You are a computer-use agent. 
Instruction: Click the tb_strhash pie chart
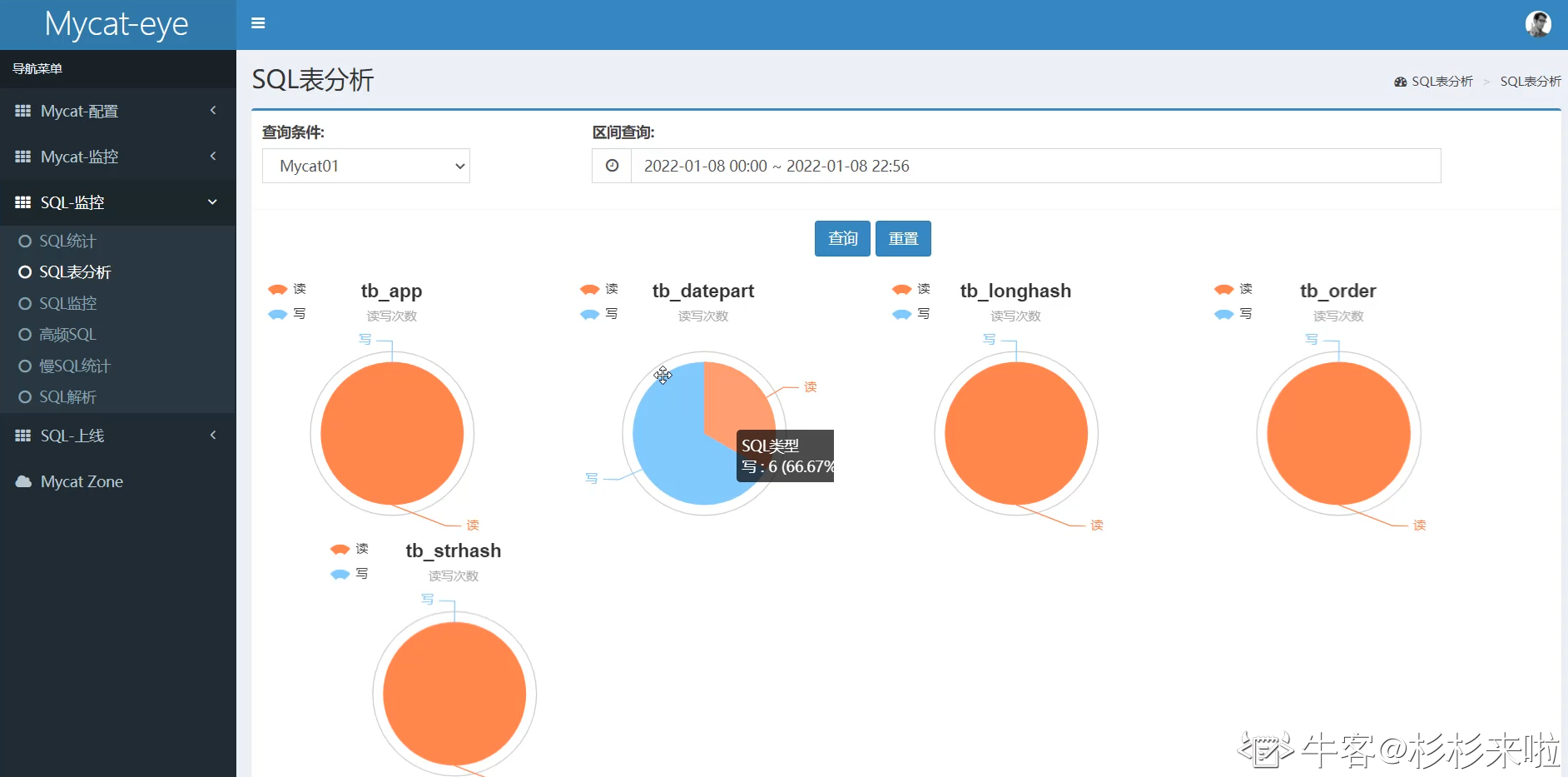pos(454,693)
